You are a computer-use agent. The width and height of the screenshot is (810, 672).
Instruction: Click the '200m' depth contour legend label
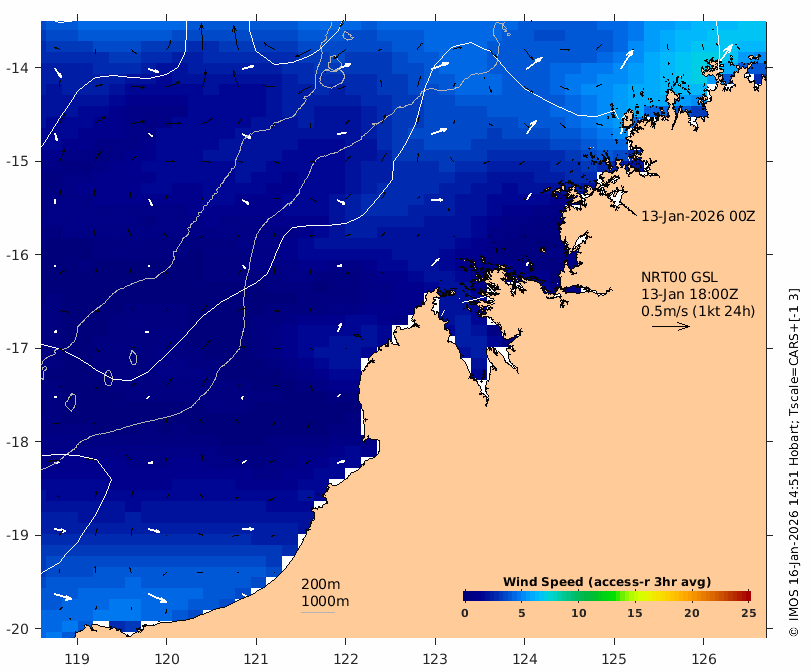click(x=320, y=584)
